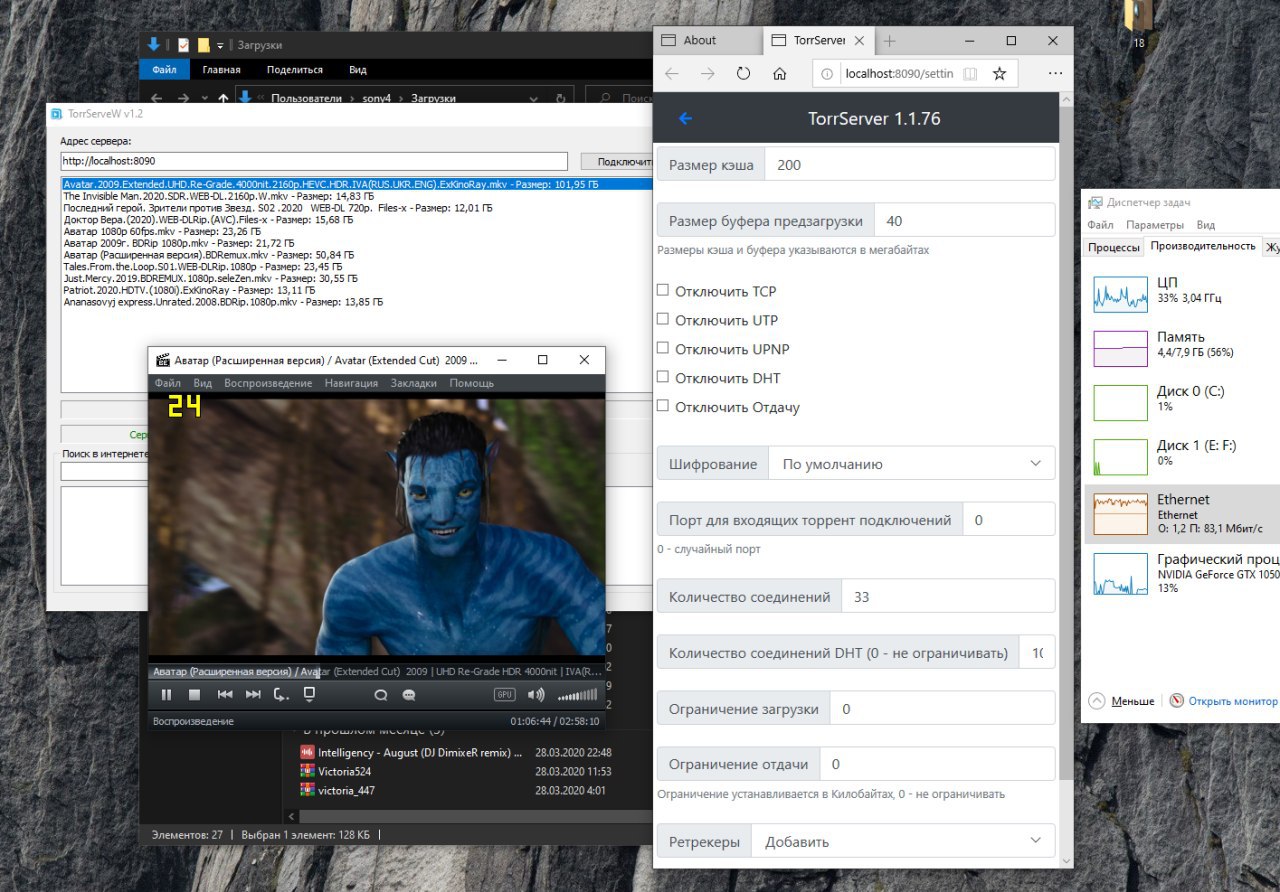
Task: Open the Вид menu in media player
Action: (202, 383)
